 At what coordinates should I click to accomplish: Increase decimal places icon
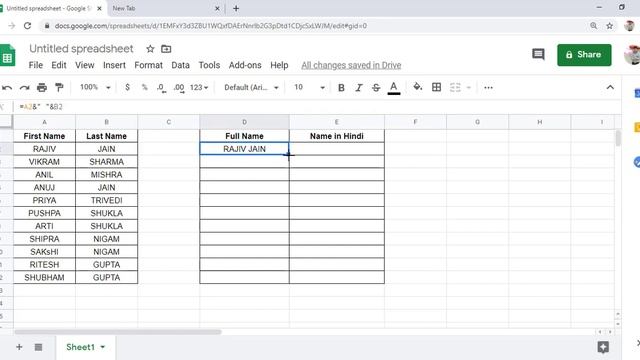point(179,88)
